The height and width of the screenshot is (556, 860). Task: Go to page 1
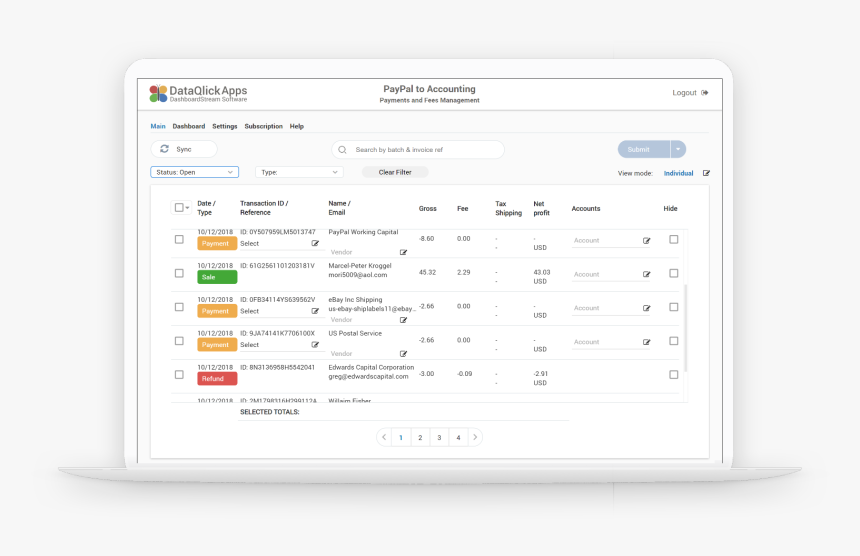[x=401, y=437]
